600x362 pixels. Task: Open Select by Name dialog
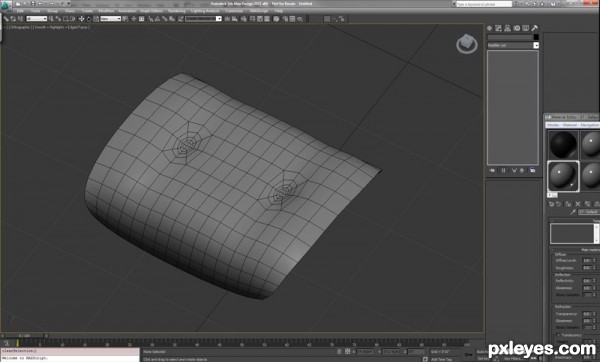58,19
